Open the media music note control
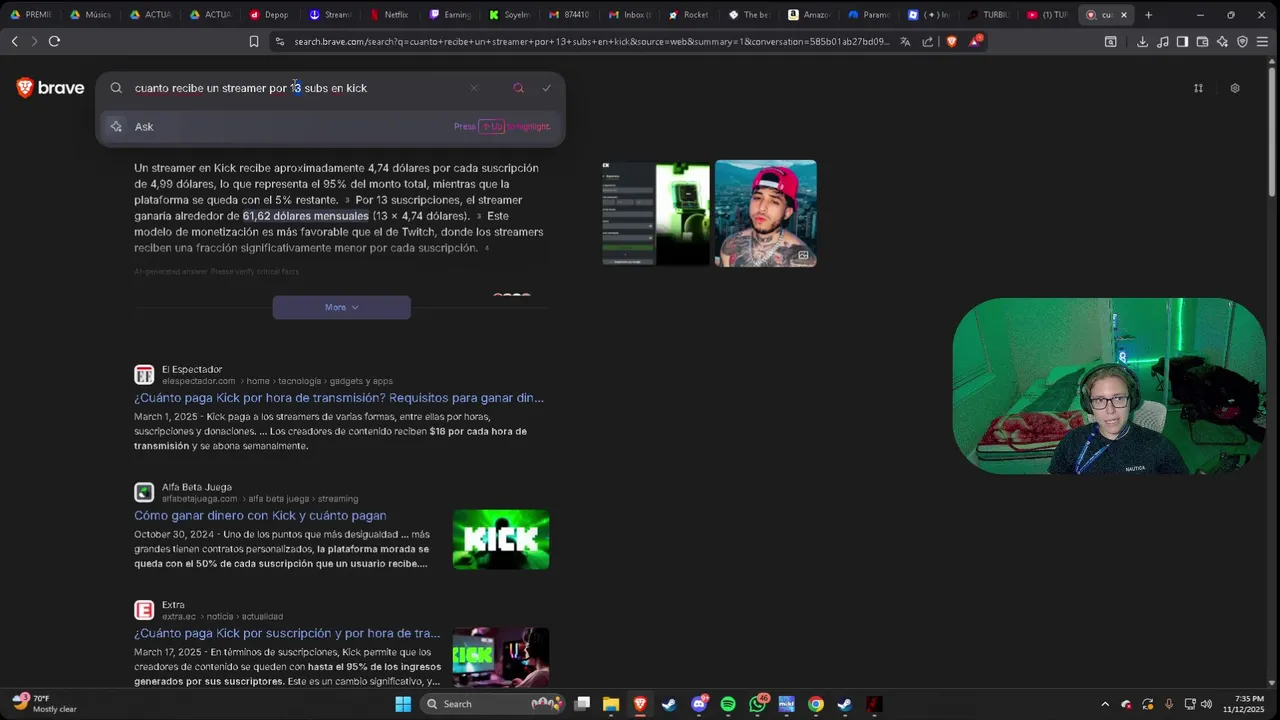 coord(1162,42)
